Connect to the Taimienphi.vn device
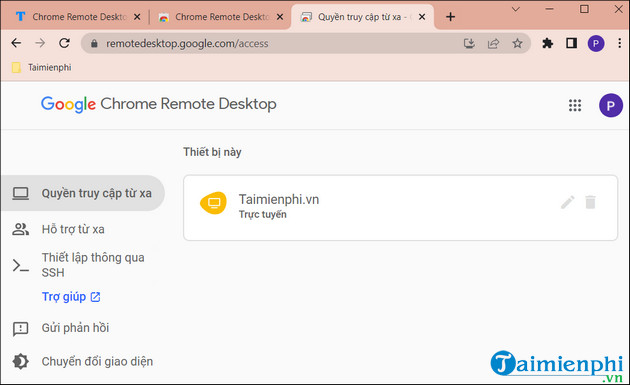This screenshot has width=630, height=385. coord(400,208)
